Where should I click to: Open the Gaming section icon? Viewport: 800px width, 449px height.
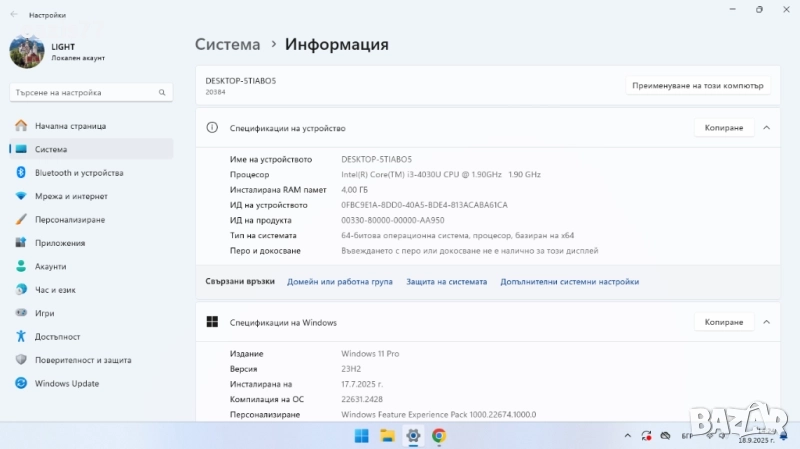point(20,313)
